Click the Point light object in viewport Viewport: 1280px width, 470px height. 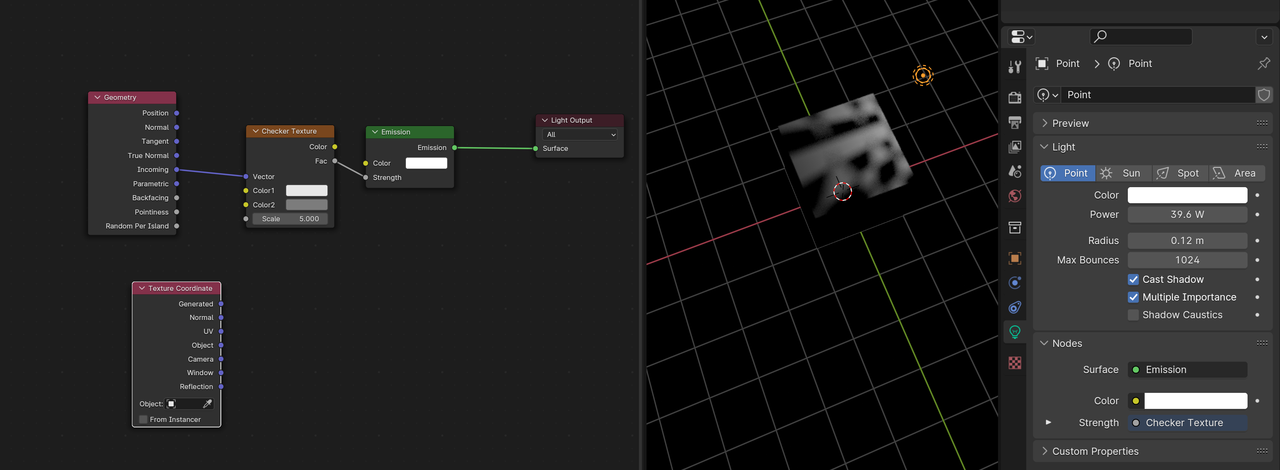[922, 75]
